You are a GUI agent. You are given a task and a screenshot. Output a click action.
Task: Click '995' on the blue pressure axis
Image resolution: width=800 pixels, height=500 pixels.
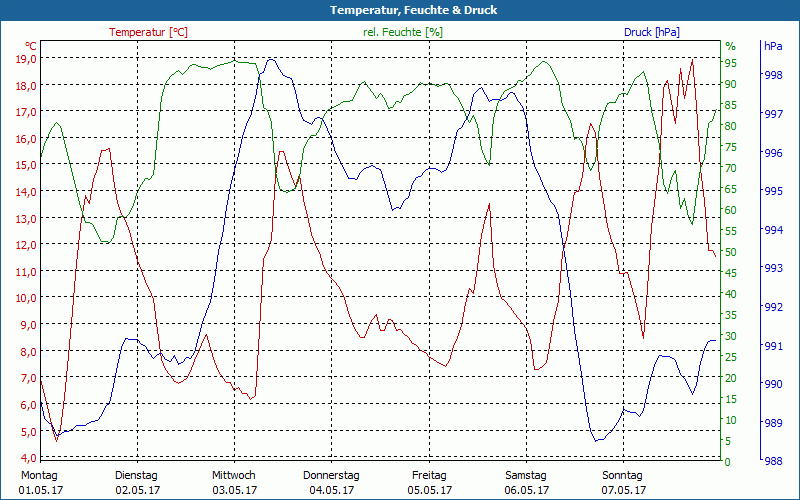pos(773,191)
